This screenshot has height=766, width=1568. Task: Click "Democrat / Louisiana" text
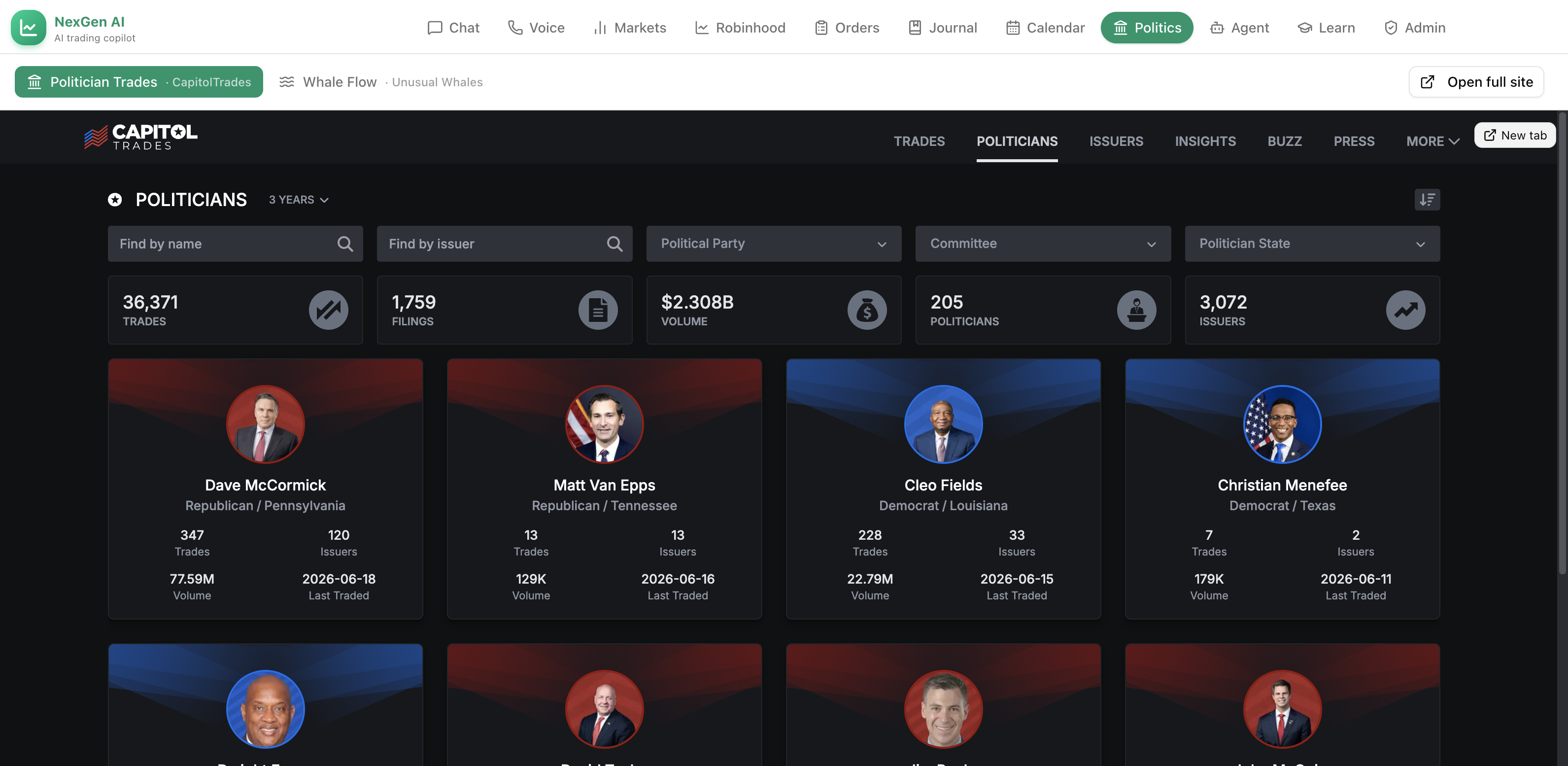point(943,505)
